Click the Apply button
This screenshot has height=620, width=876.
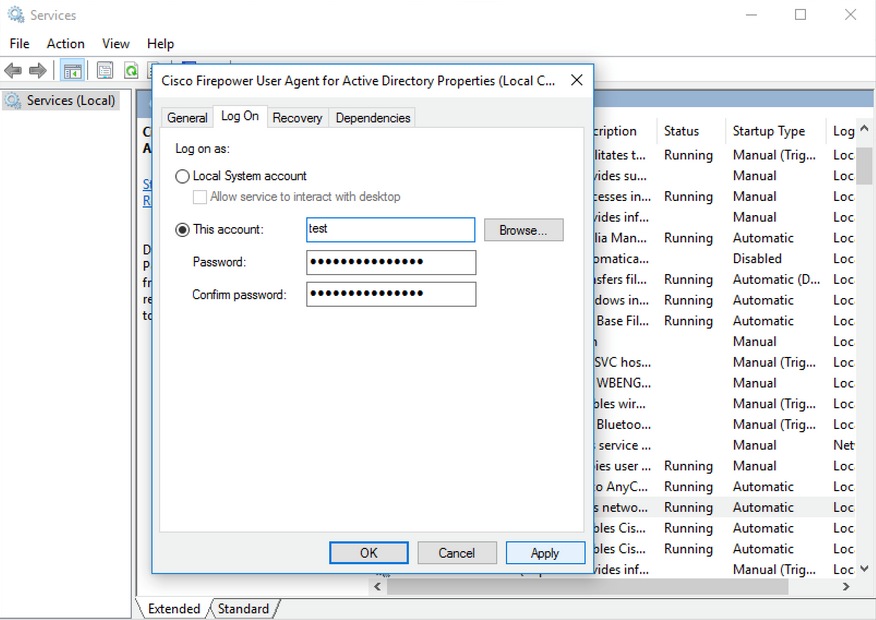[x=545, y=552]
